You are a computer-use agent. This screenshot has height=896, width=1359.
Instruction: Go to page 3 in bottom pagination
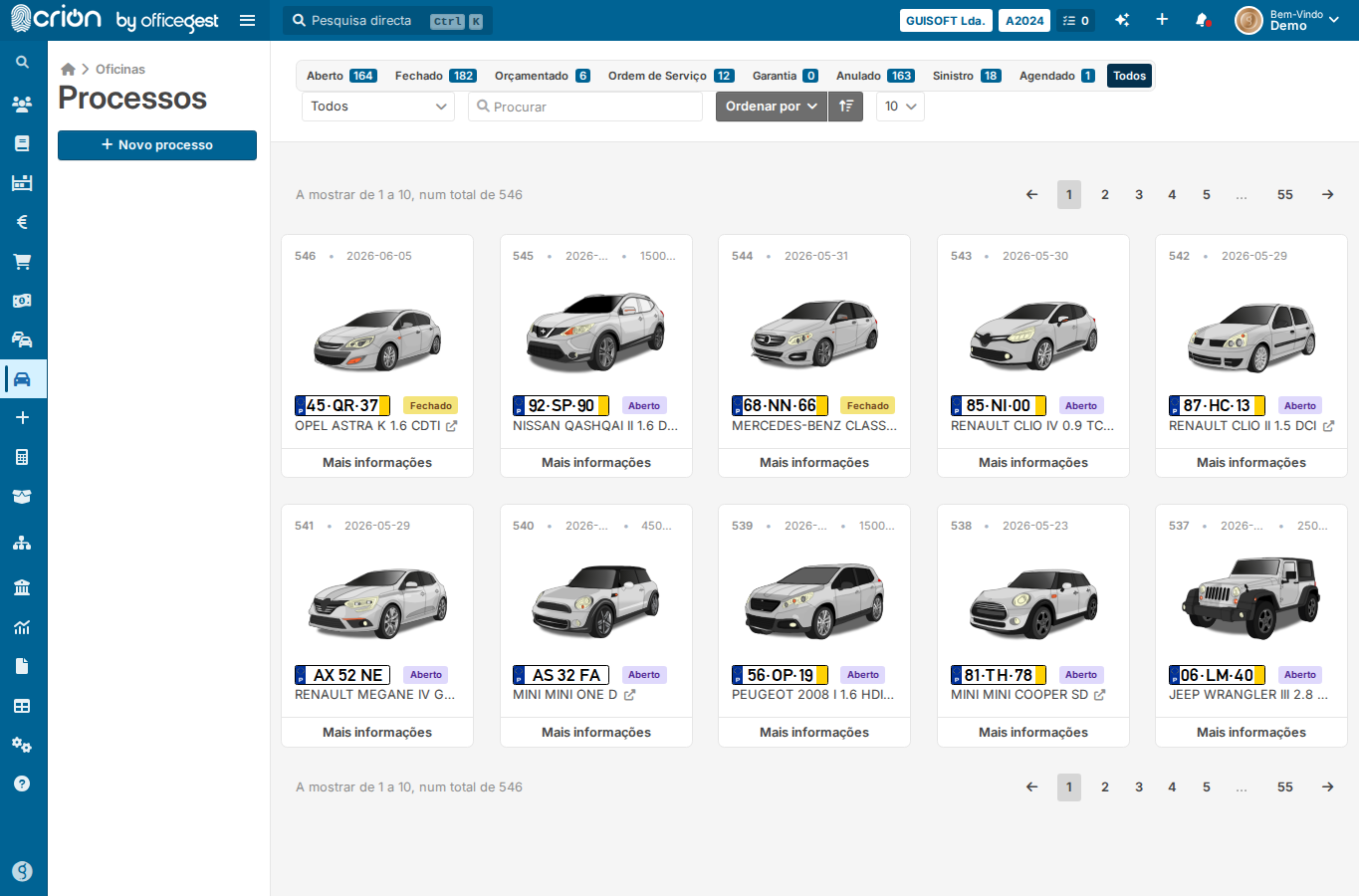tap(1139, 787)
